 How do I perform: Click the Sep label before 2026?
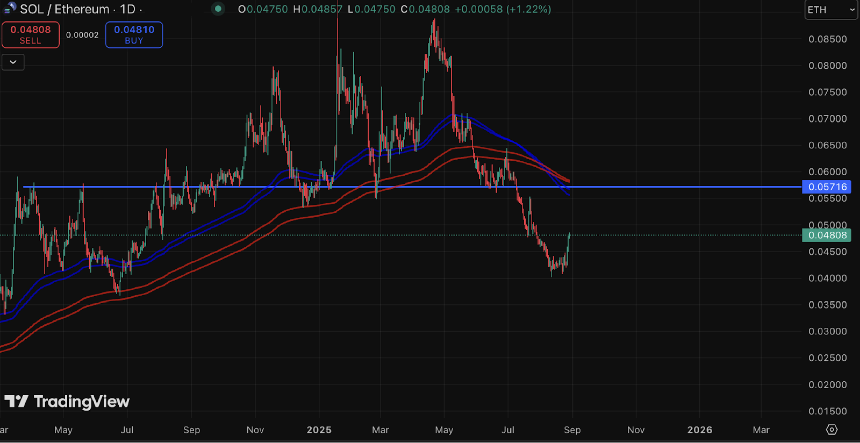[572, 428]
